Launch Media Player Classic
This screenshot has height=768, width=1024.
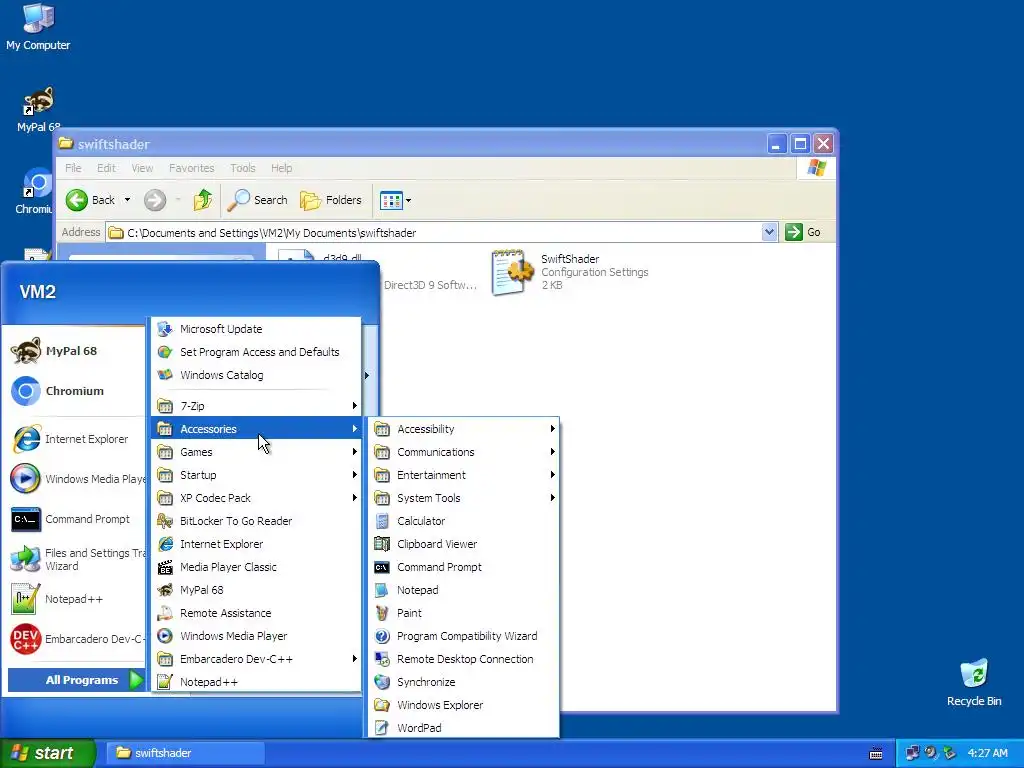click(256, 567)
